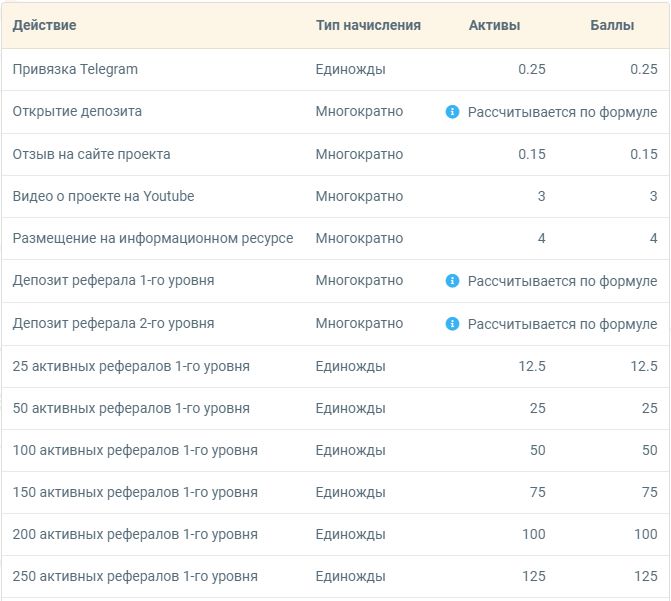The height and width of the screenshot is (601, 671).
Task: Select Видео о проекте на Youtube row
Action: (x=336, y=196)
